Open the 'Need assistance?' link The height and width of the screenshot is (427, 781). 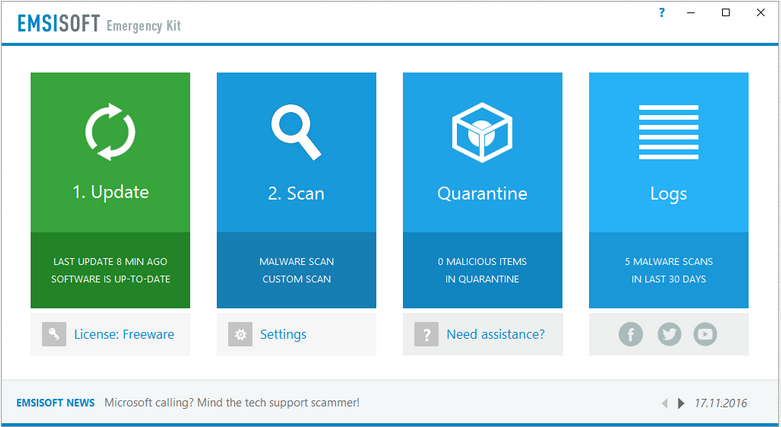point(496,334)
